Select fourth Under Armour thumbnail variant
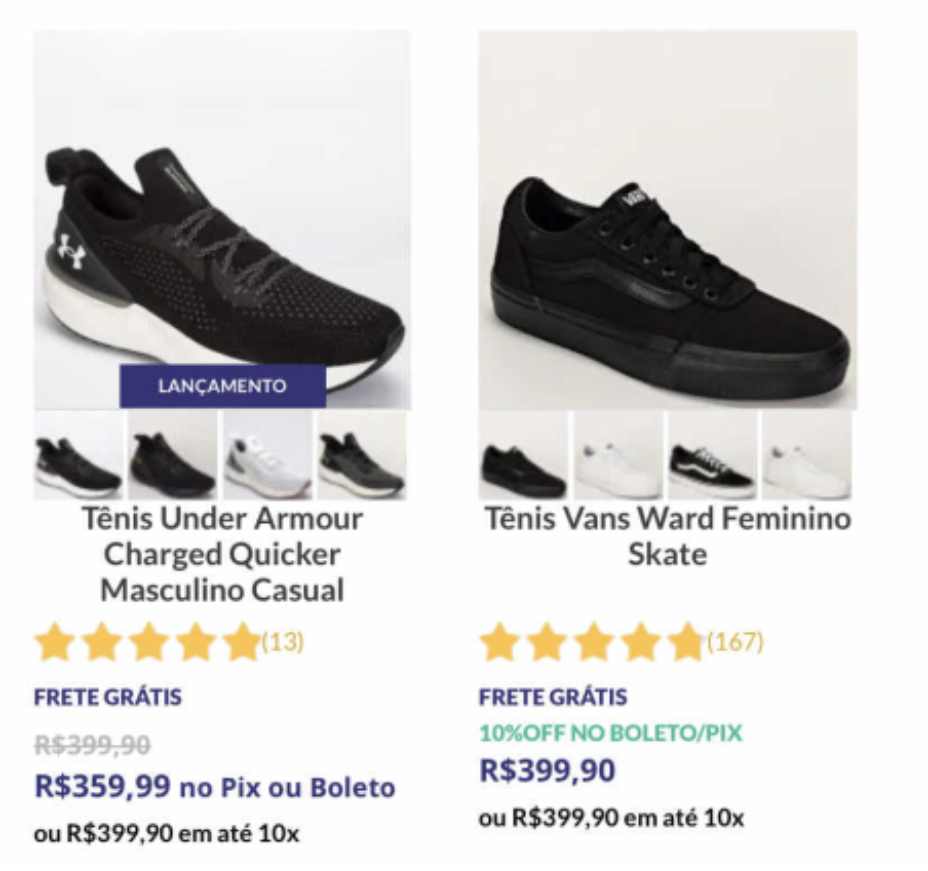The width and height of the screenshot is (928, 871). [x=362, y=456]
